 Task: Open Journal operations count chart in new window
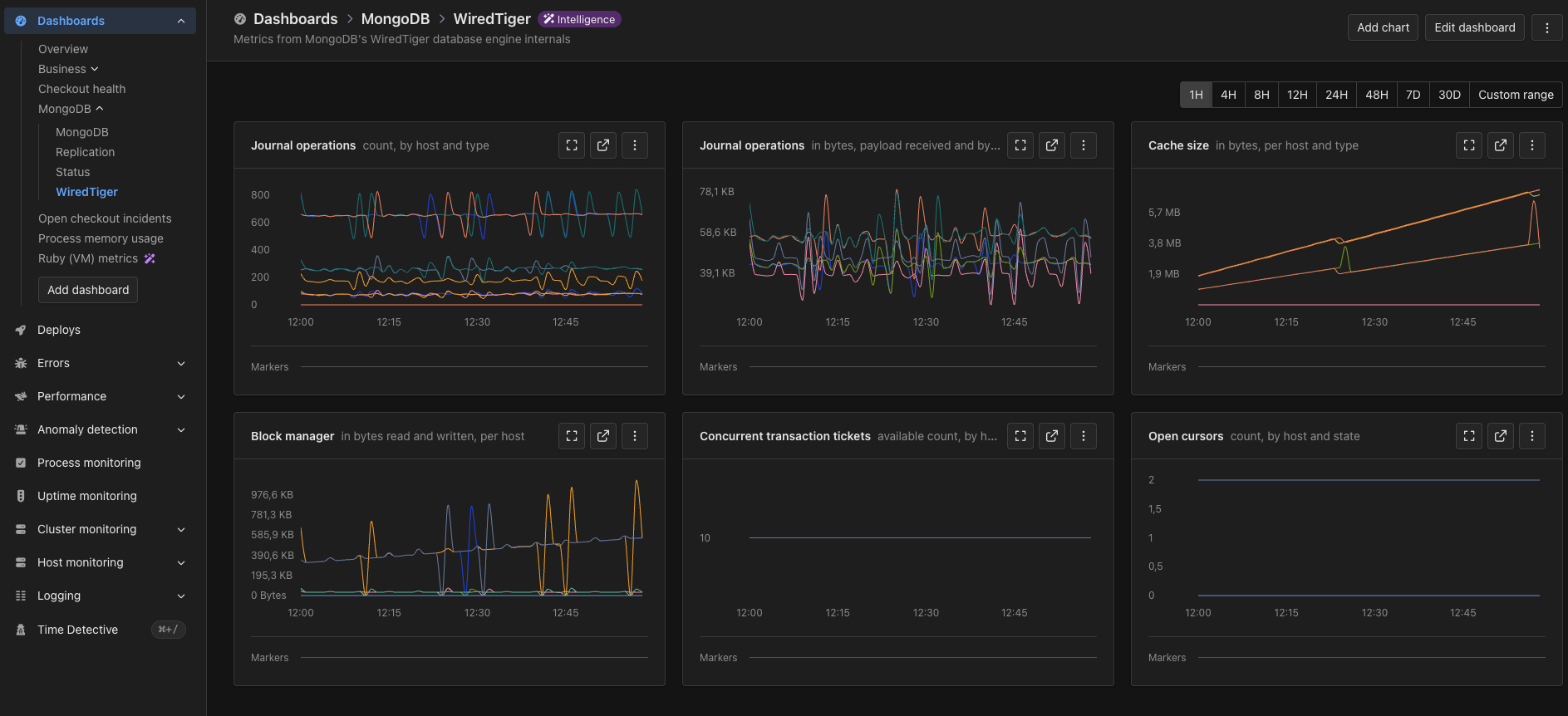(x=603, y=145)
